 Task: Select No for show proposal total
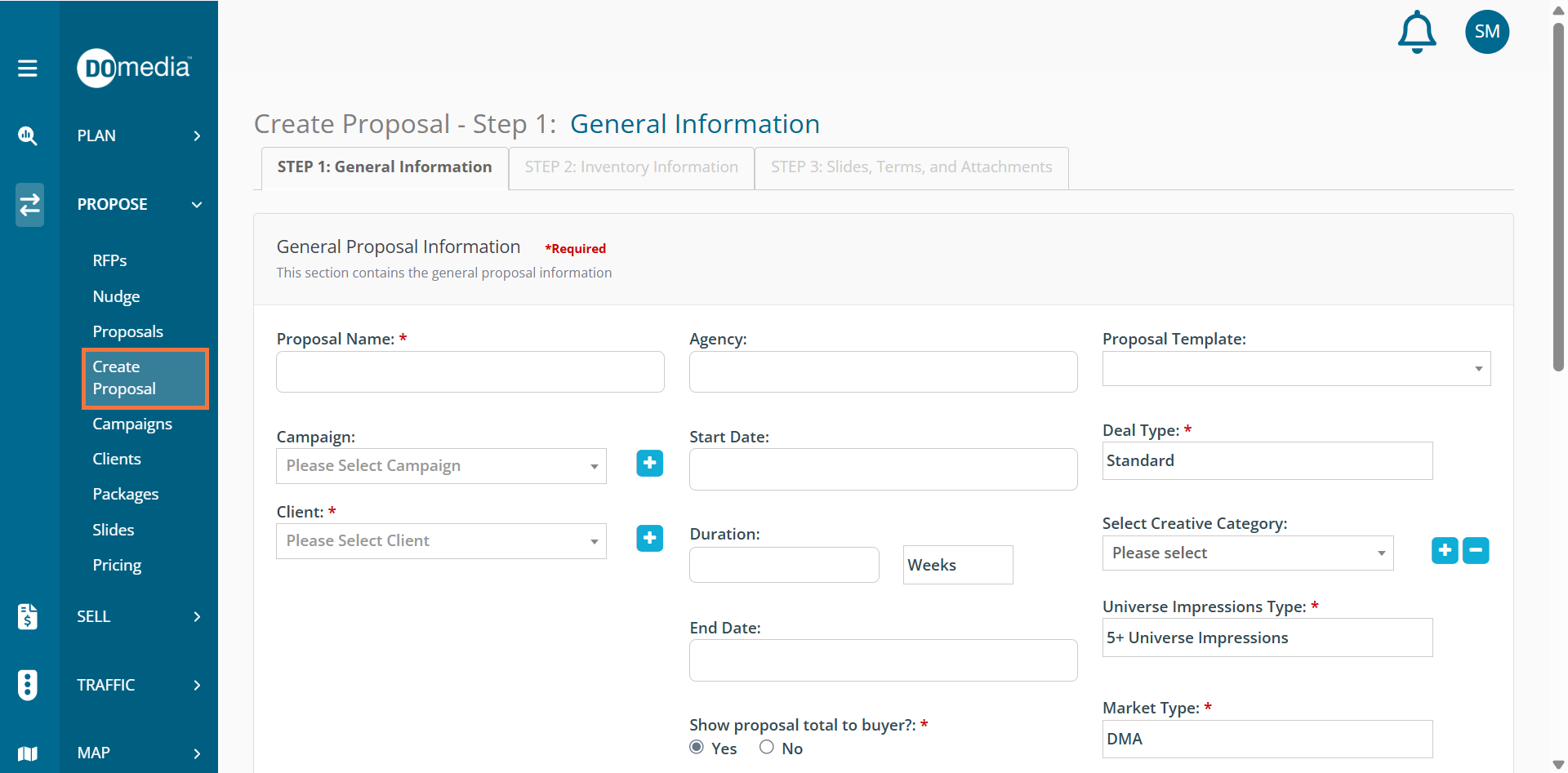pos(766,748)
